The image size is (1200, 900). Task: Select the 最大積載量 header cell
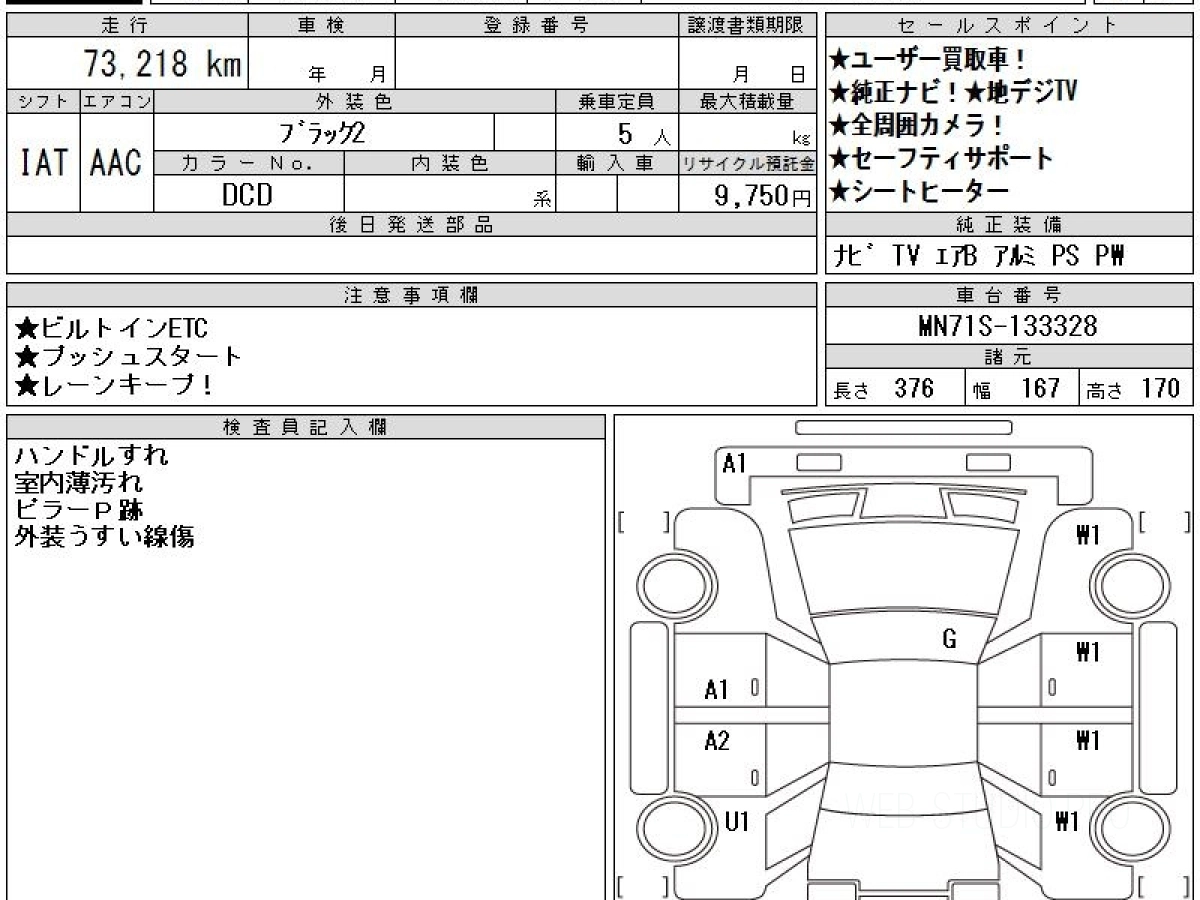point(747,101)
